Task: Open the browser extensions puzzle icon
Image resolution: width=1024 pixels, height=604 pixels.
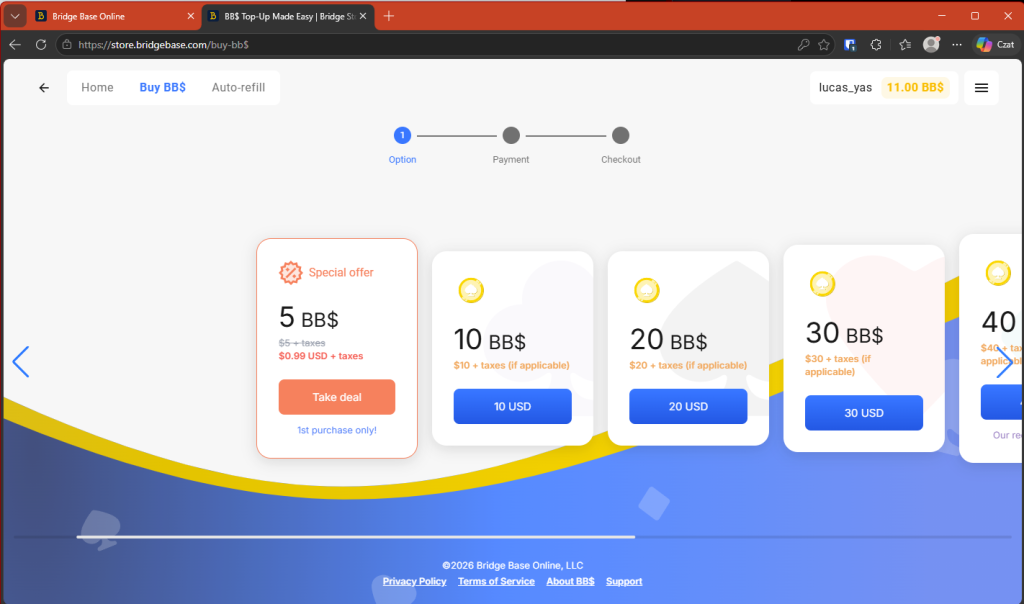Action: (x=876, y=45)
